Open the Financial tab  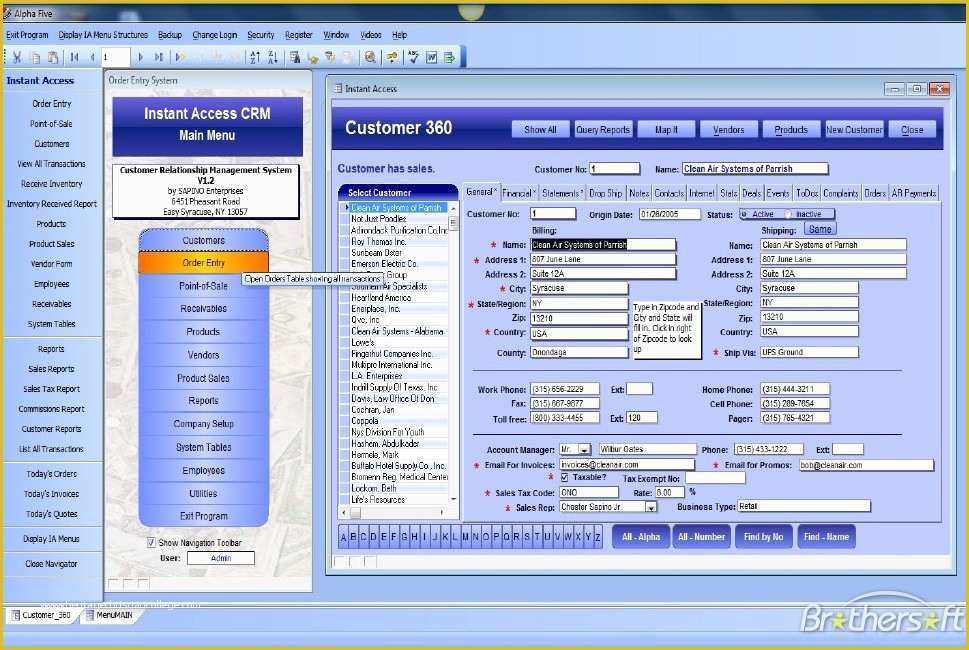[518, 193]
